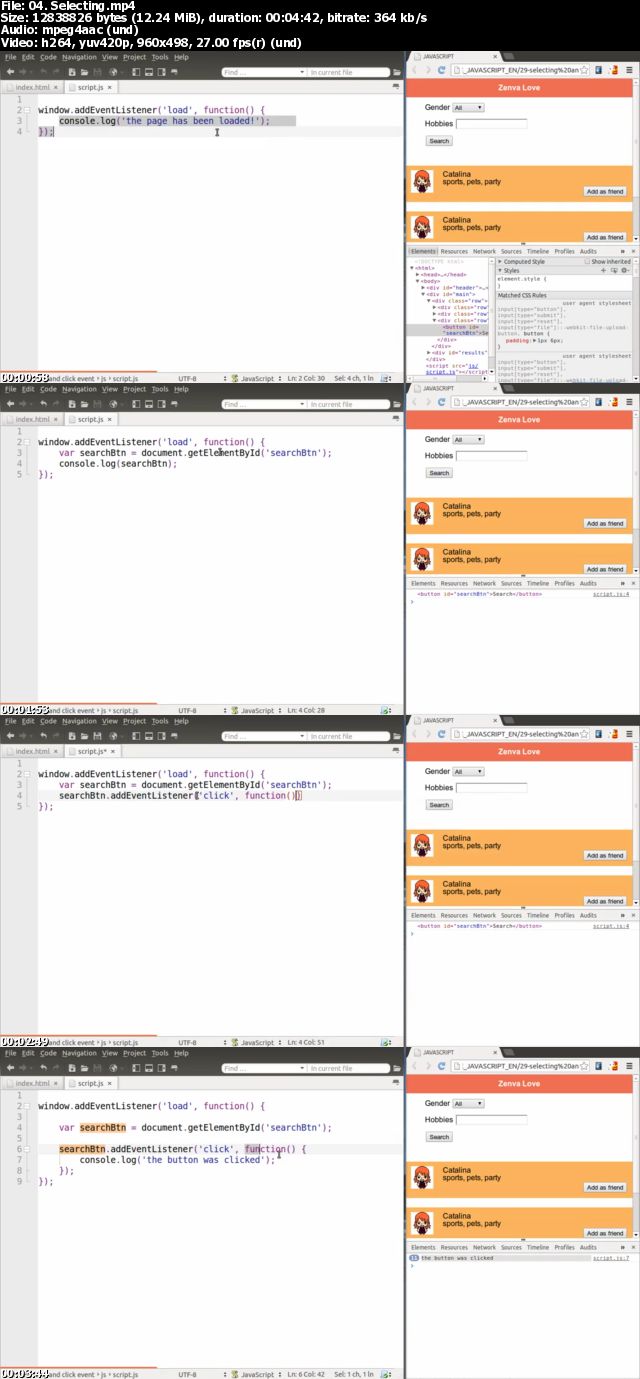Image resolution: width=640 pixels, height=1379 pixels.
Task: Toggle bottom pane icon in 00:00:58 frame toolbar
Action: [x=148, y=72]
